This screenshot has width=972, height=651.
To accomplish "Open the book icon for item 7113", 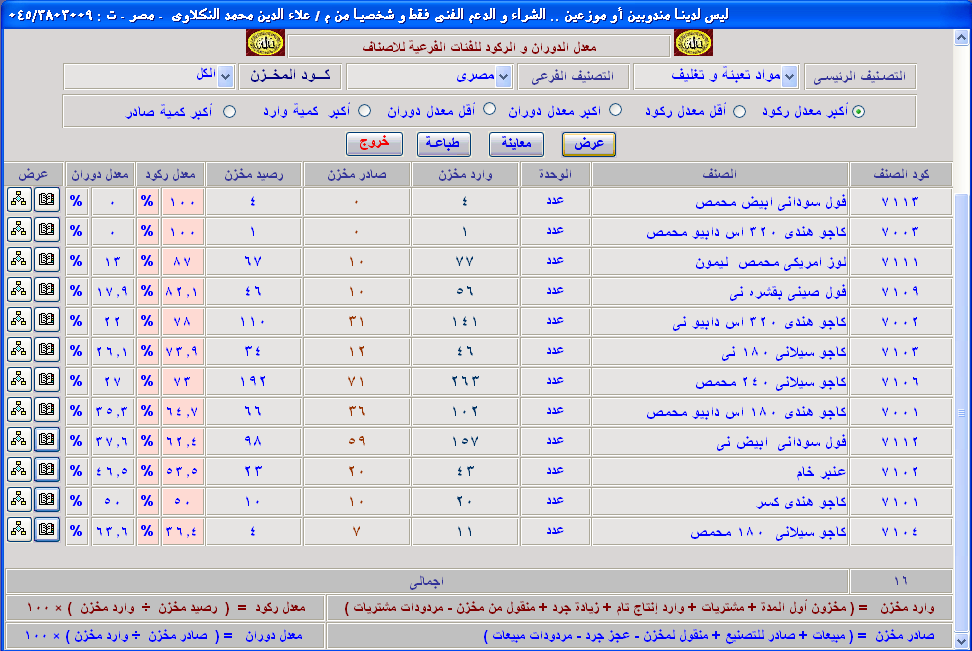I will pos(47,200).
